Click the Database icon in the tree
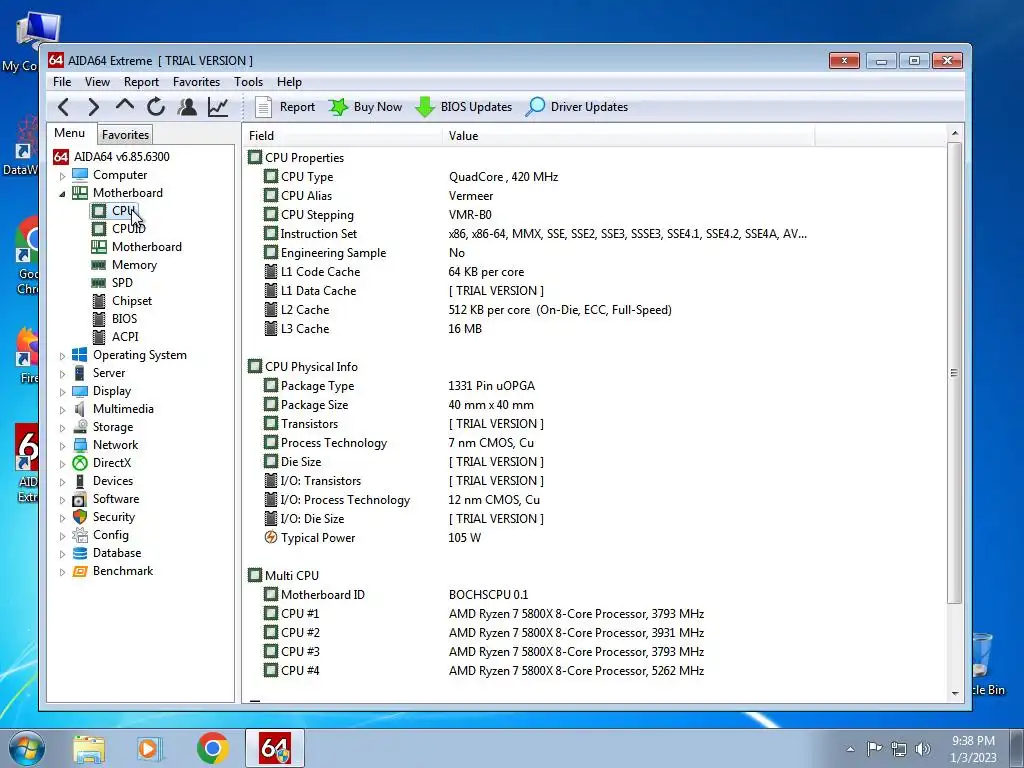The image size is (1024, 768). coord(80,553)
